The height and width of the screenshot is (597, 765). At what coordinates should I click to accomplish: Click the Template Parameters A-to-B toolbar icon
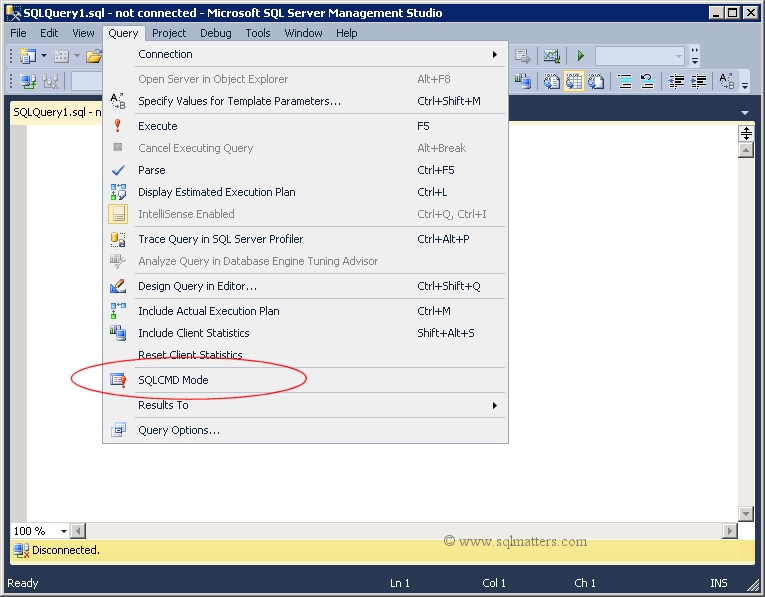[x=727, y=81]
